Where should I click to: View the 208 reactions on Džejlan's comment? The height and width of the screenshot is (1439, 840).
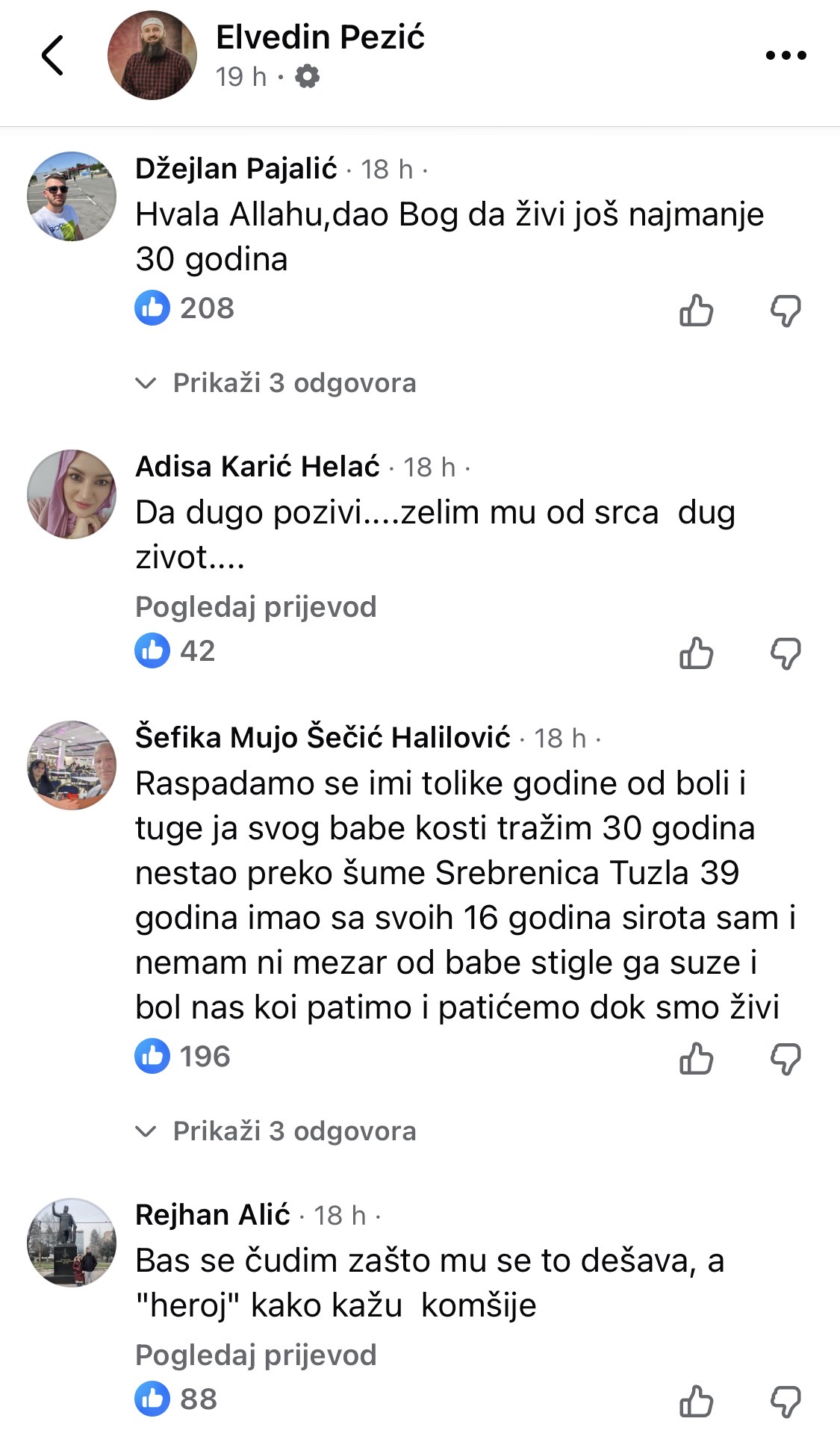[184, 308]
